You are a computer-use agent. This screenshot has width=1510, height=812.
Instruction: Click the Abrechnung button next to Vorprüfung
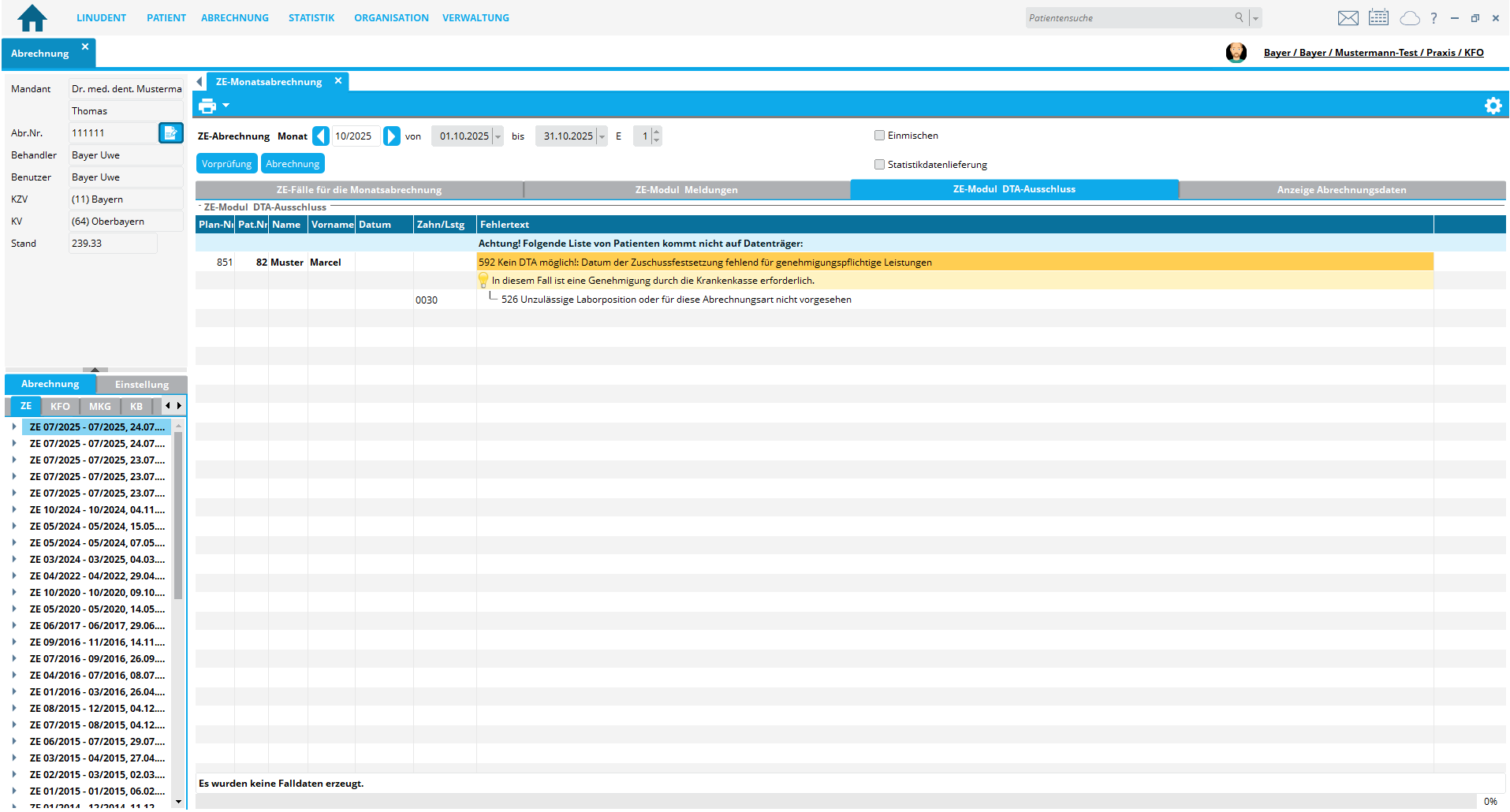click(x=293, y=164)
